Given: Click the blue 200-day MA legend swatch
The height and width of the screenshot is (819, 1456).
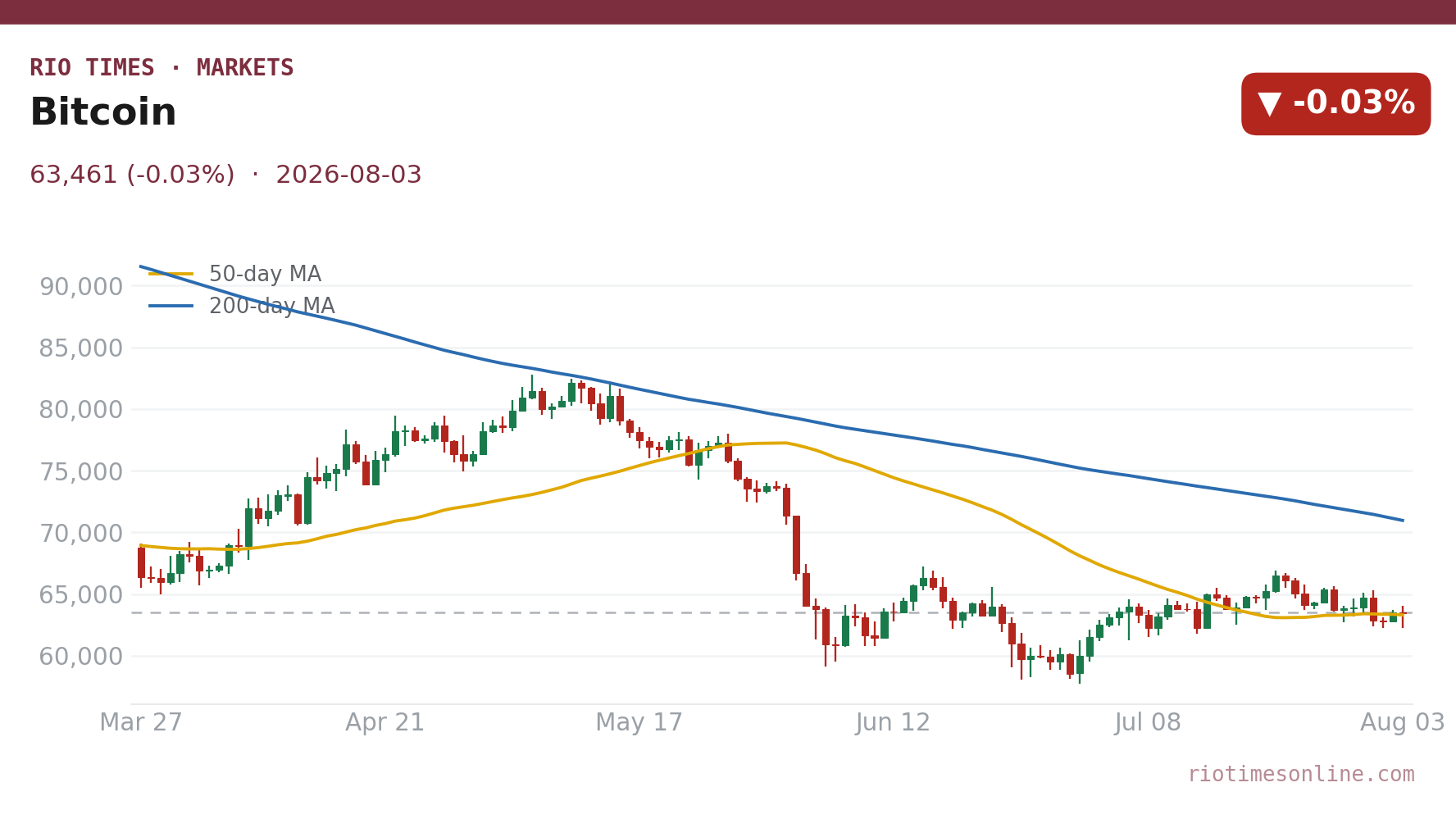Looking at the screenshot, I should 171,306.
